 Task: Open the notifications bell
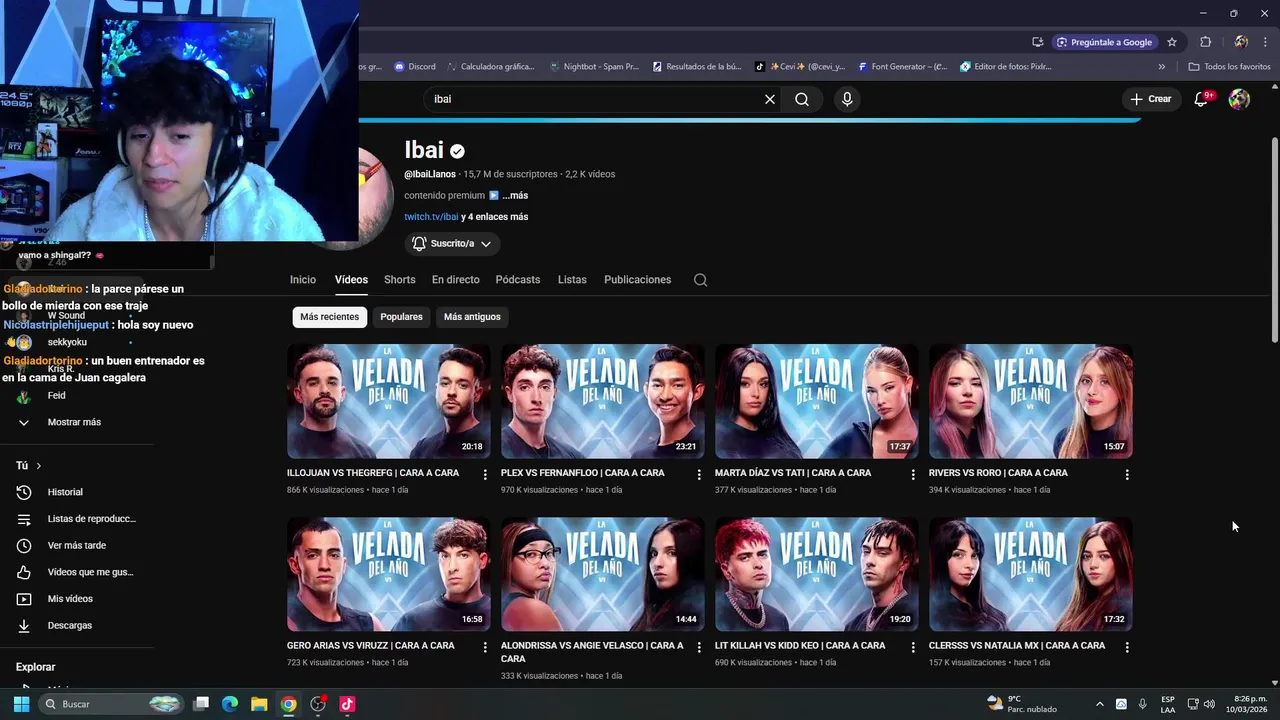(1203, 99)
